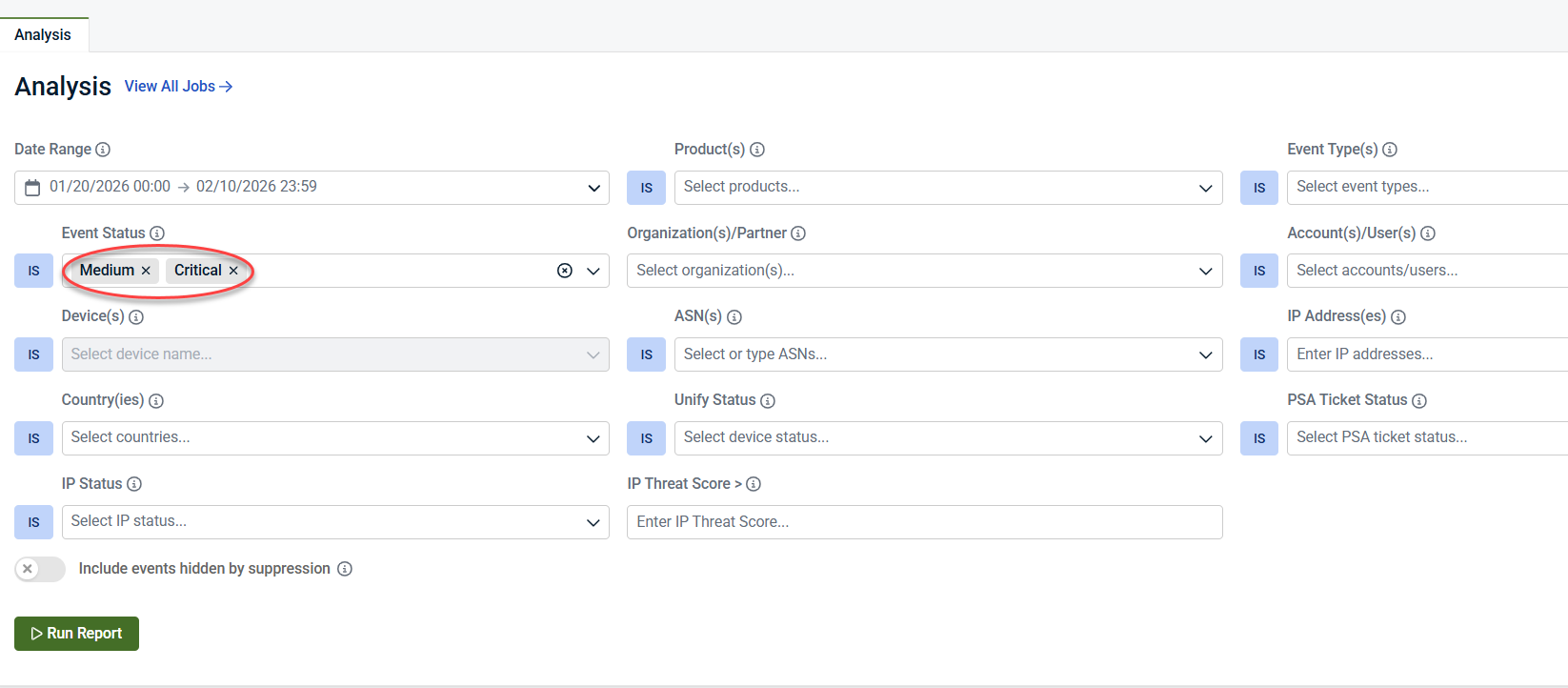Open the View All Jobs link
The width and height of the screenshot is (1568, 688).
[178, 87]
